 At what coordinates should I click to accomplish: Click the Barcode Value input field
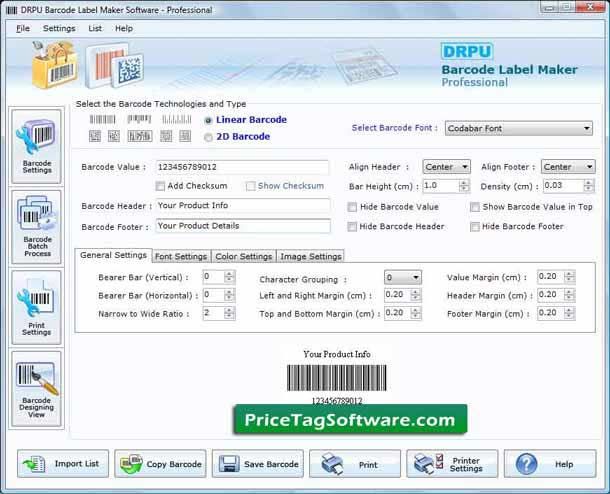(x=242, y=167)
